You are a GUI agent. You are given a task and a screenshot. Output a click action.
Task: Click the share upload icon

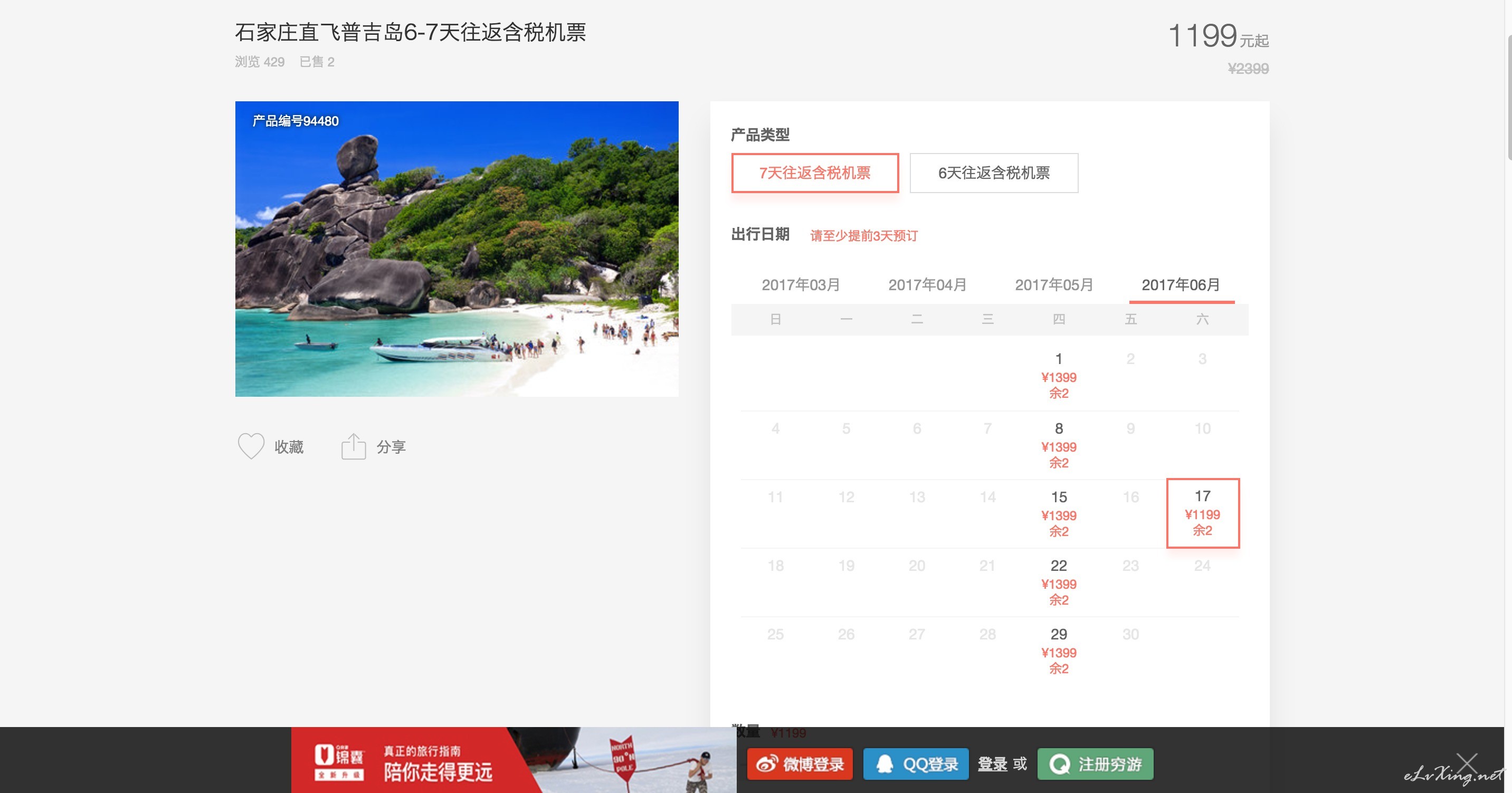click(x=354, y=446)
